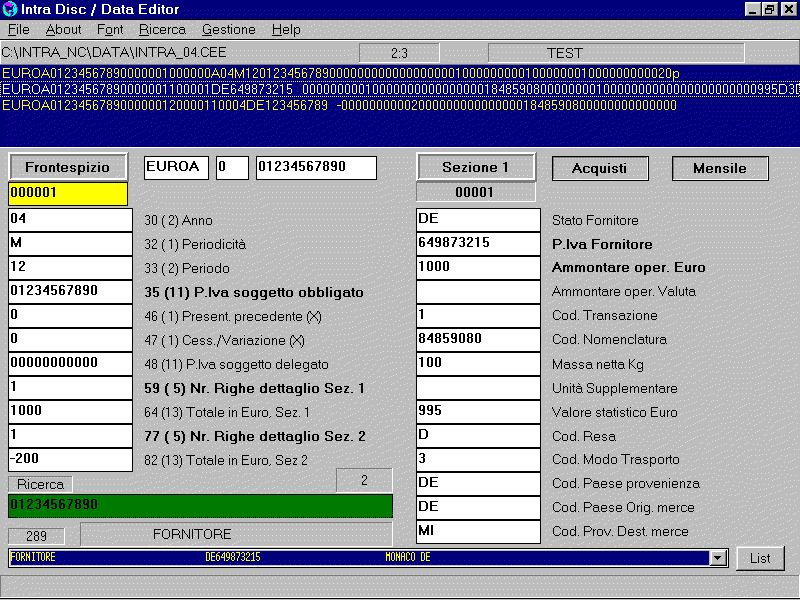800x600 pixels.
Task: Click the Cod. Nomenclatura field 84859080
Action: tap(478, 339)
